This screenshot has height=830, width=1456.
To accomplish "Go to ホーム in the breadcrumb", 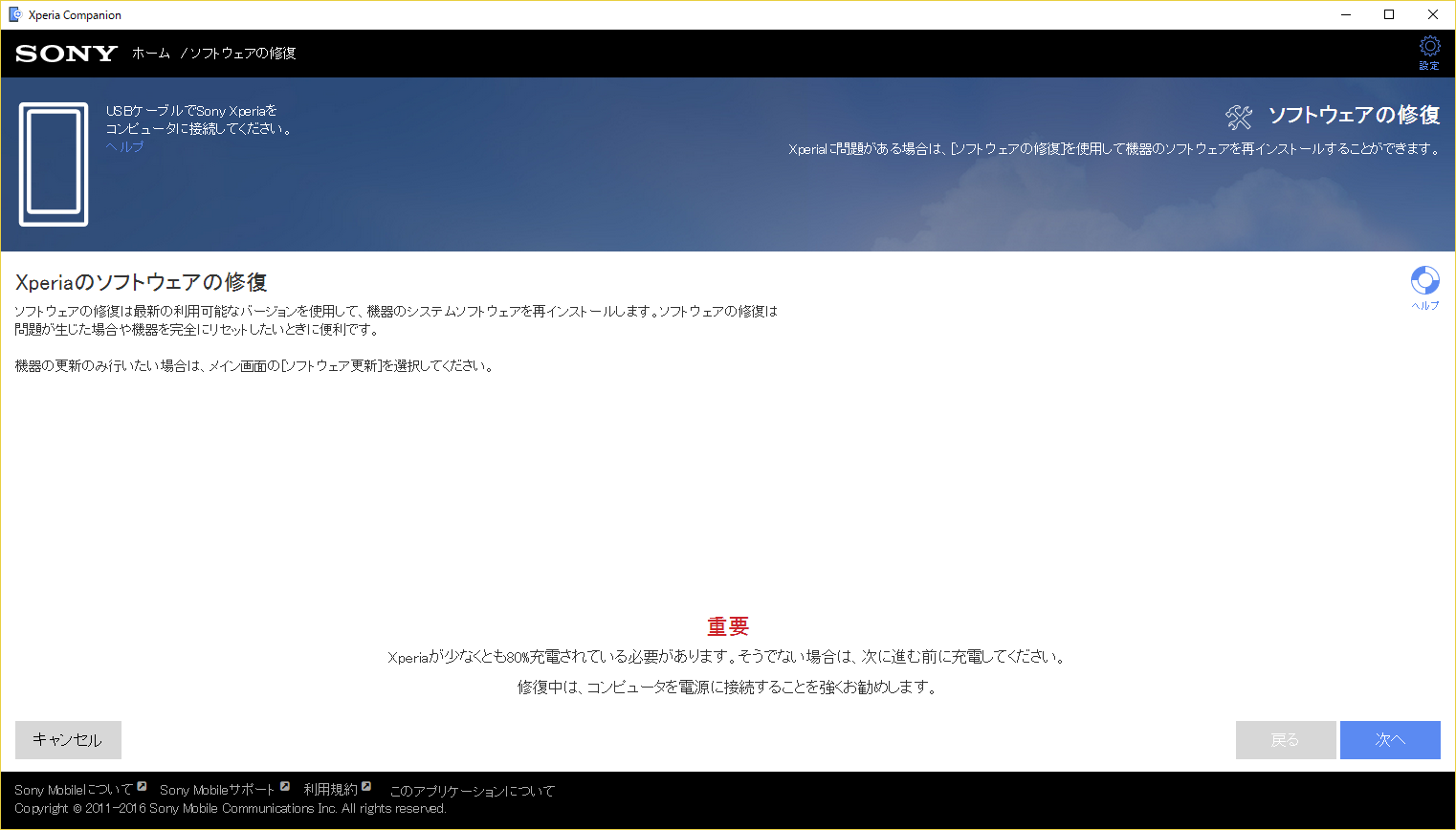I will click(151, 54).
